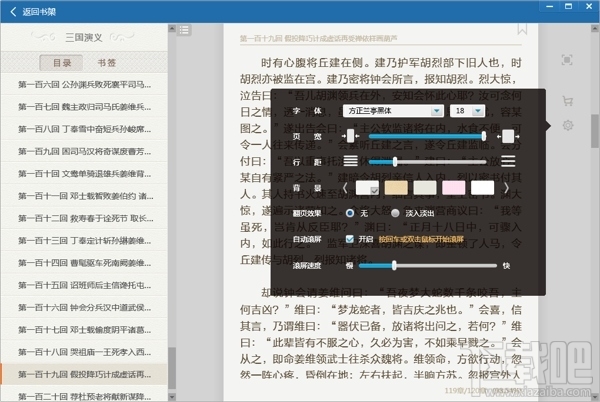Close the reader window
The image size is (600, 402).
pyautogui.click(x=589, y=6)
